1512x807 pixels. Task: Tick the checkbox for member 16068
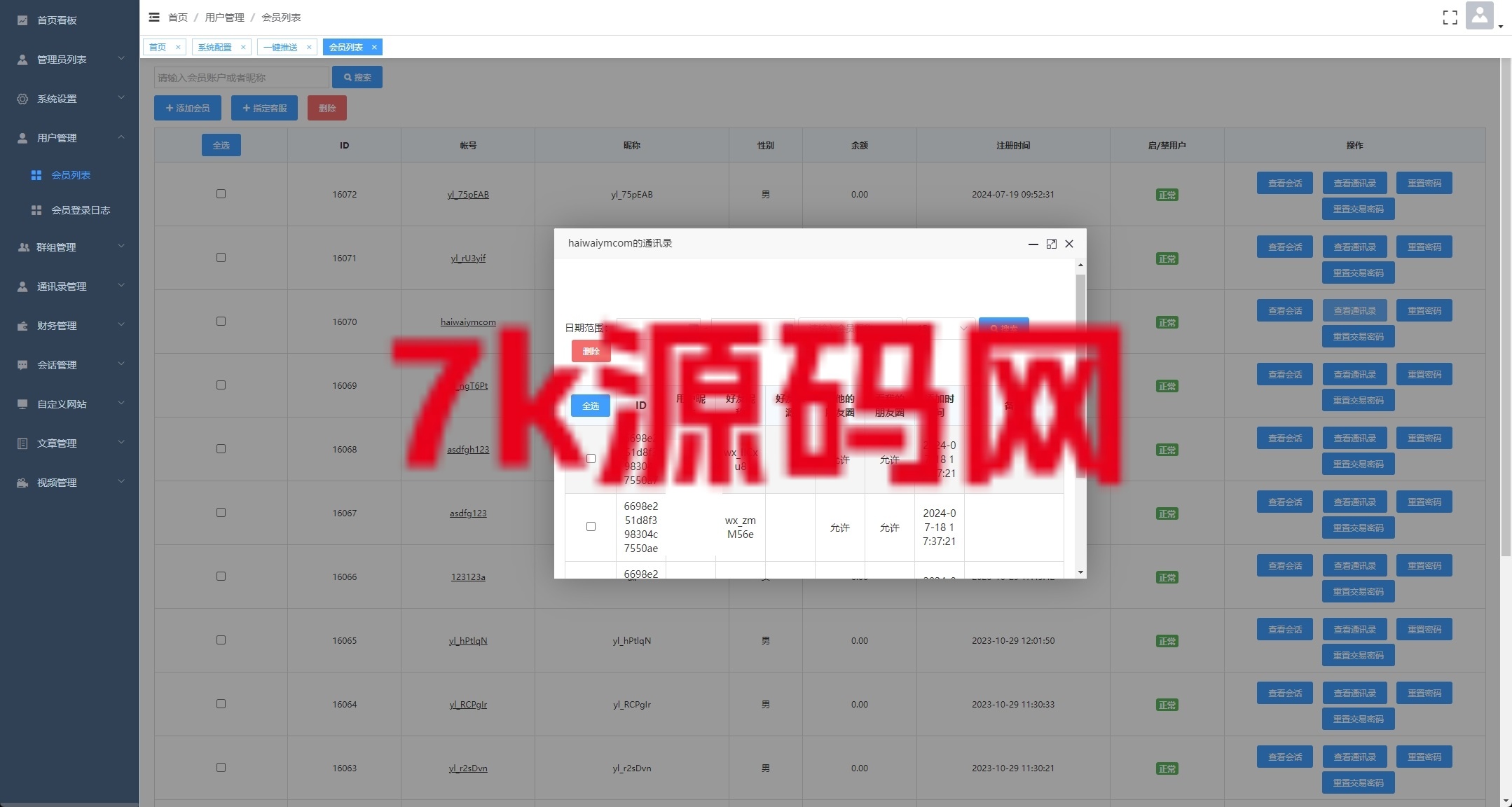[221, 449]
